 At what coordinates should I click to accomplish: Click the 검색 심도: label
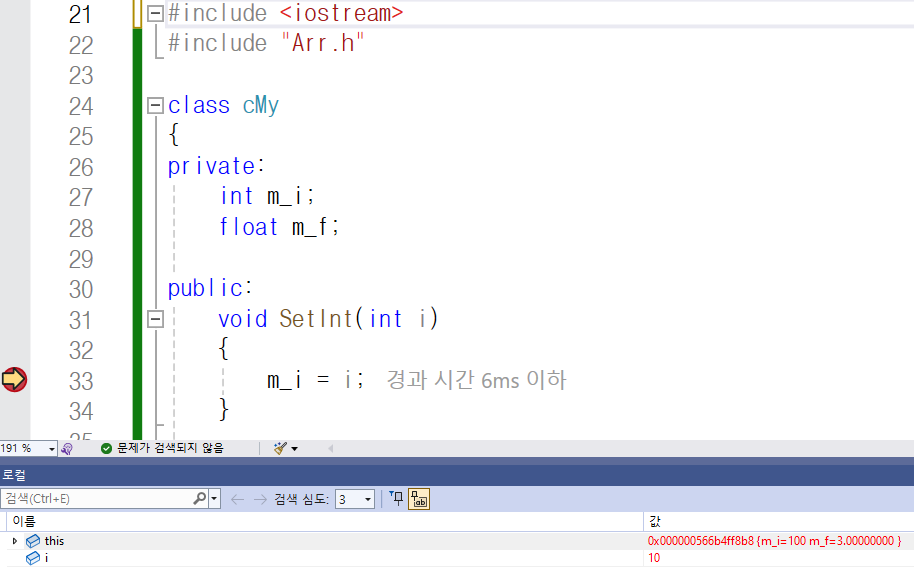tap(301, 499)
